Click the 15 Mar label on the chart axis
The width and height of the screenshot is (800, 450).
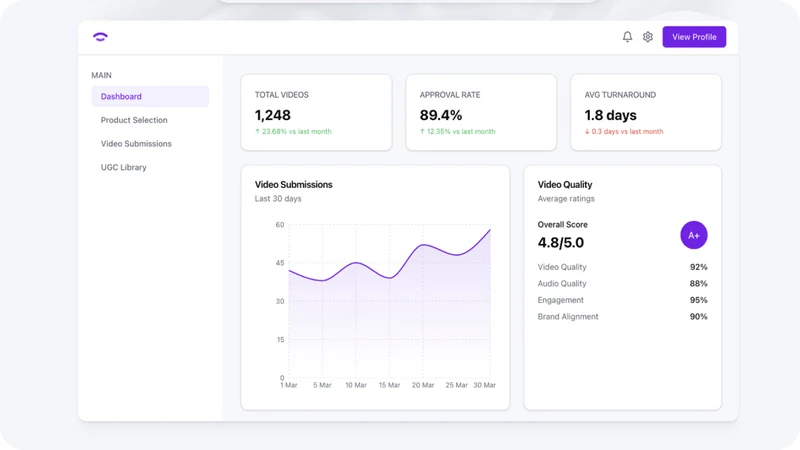click(389, 385)
